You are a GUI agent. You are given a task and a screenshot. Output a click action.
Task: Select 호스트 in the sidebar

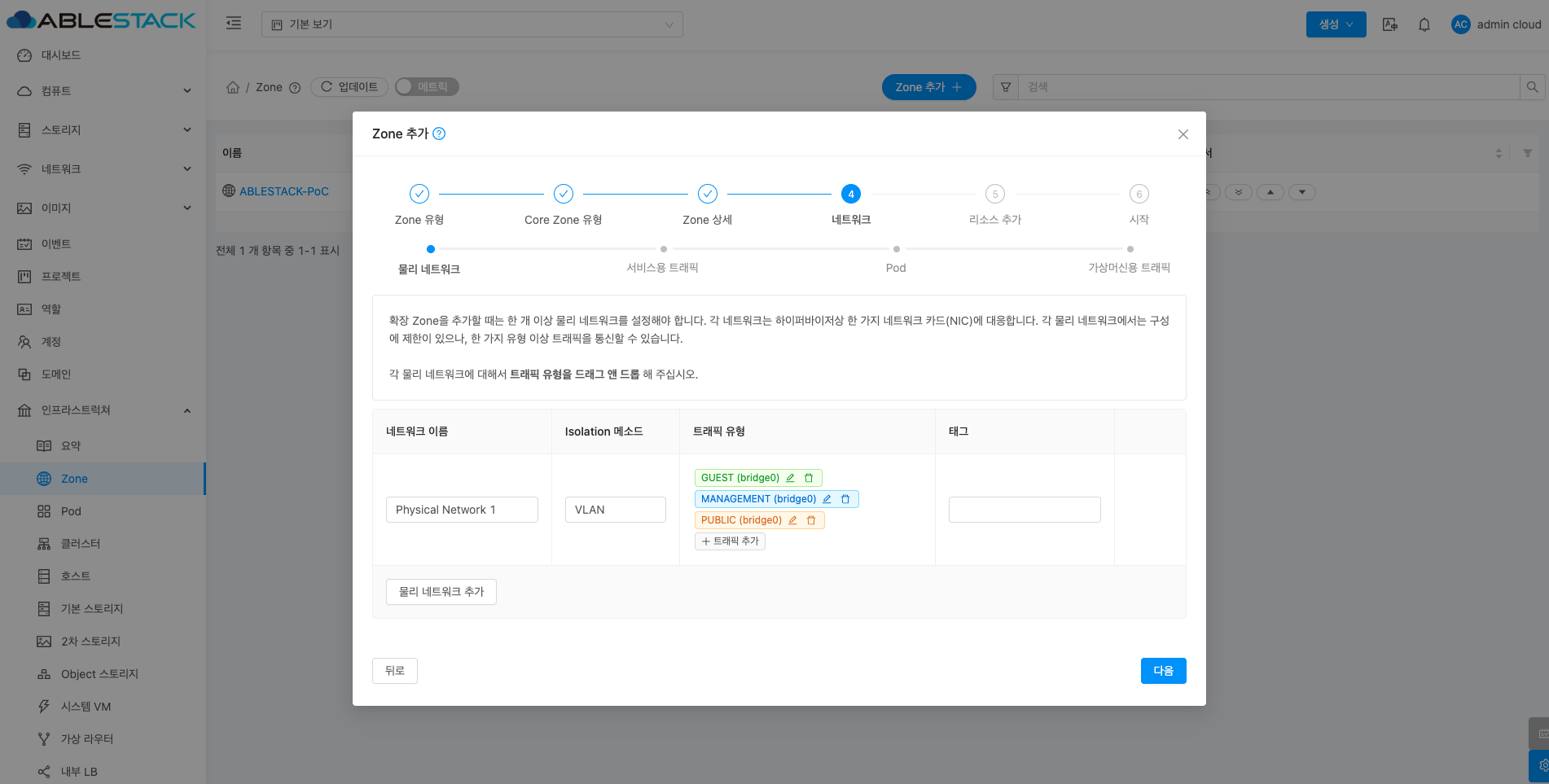(x=103, y=576)
